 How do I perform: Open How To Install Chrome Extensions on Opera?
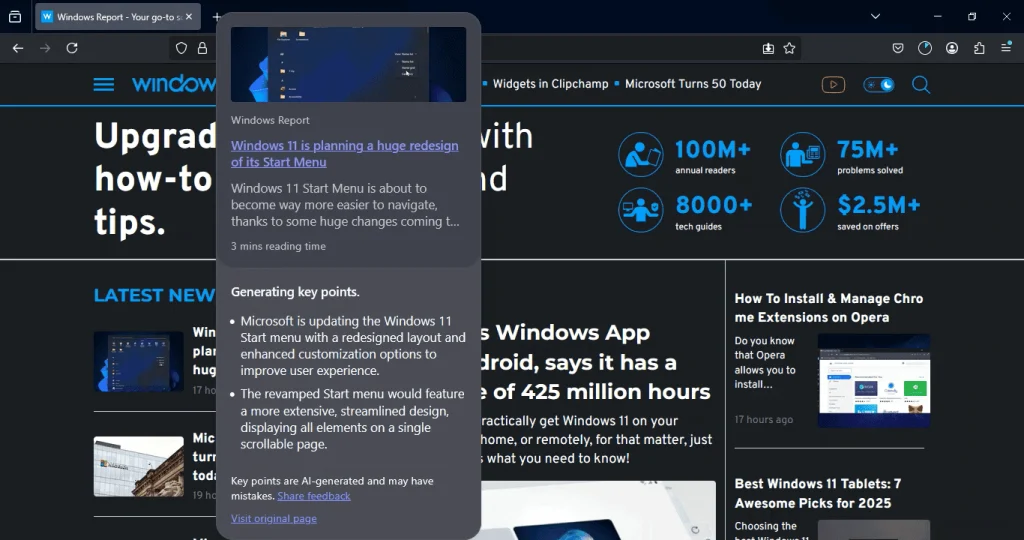(829, 308)
